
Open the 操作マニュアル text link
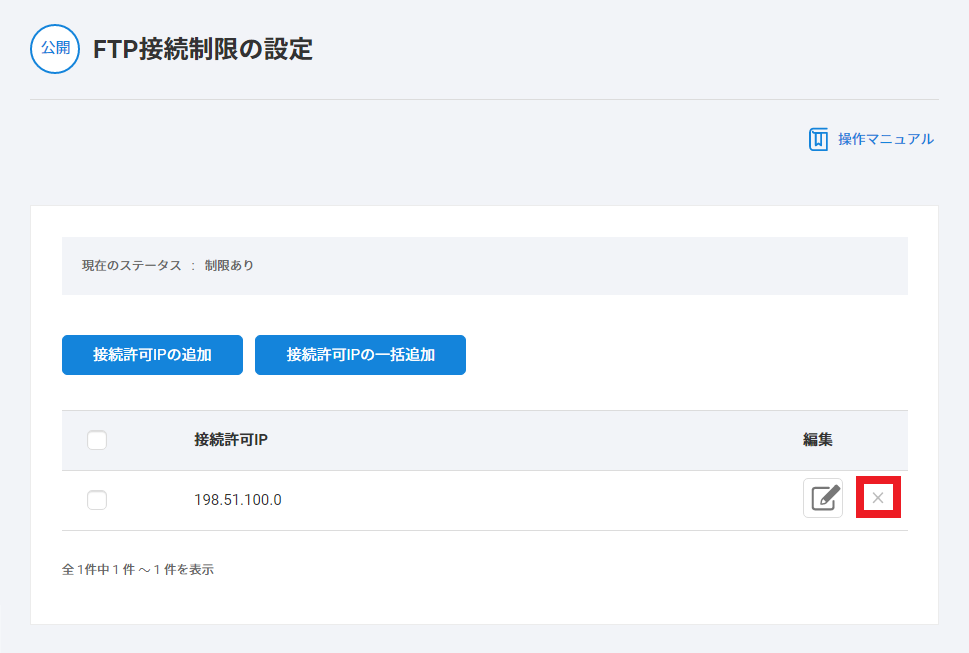(x=885, y=139)
